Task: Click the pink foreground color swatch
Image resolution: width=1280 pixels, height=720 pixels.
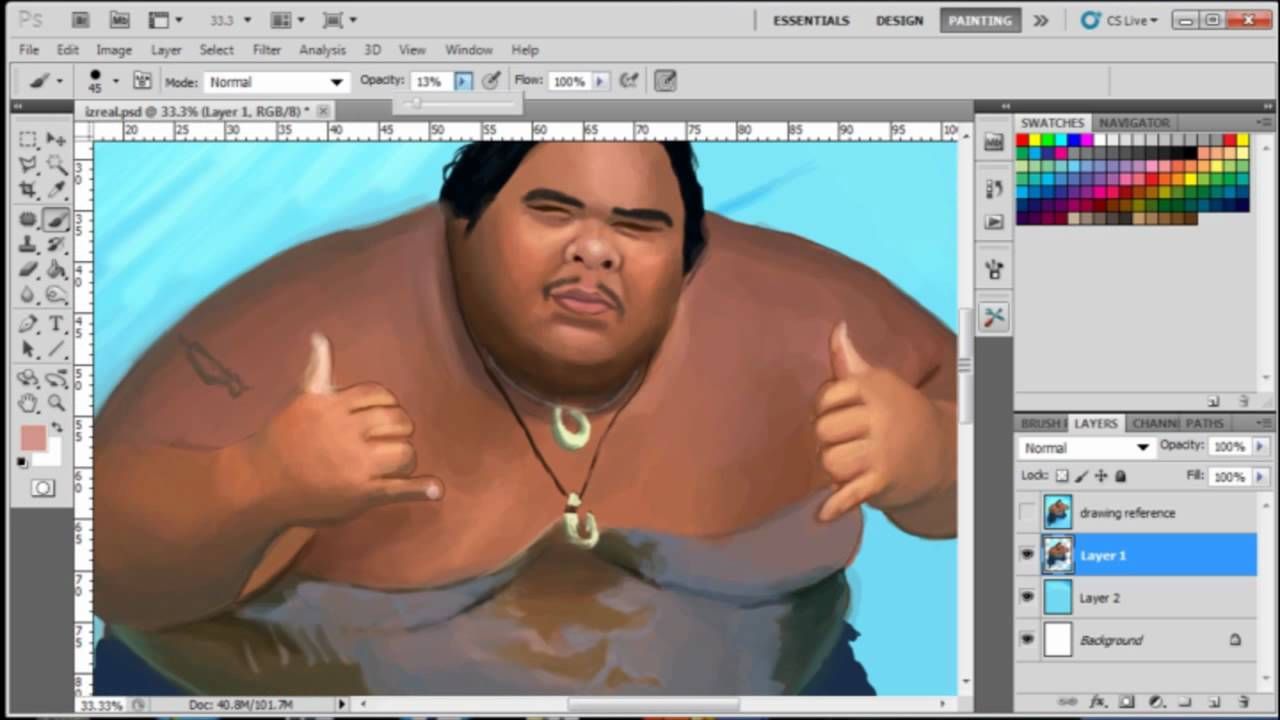Action: click(x=33, y=438)
